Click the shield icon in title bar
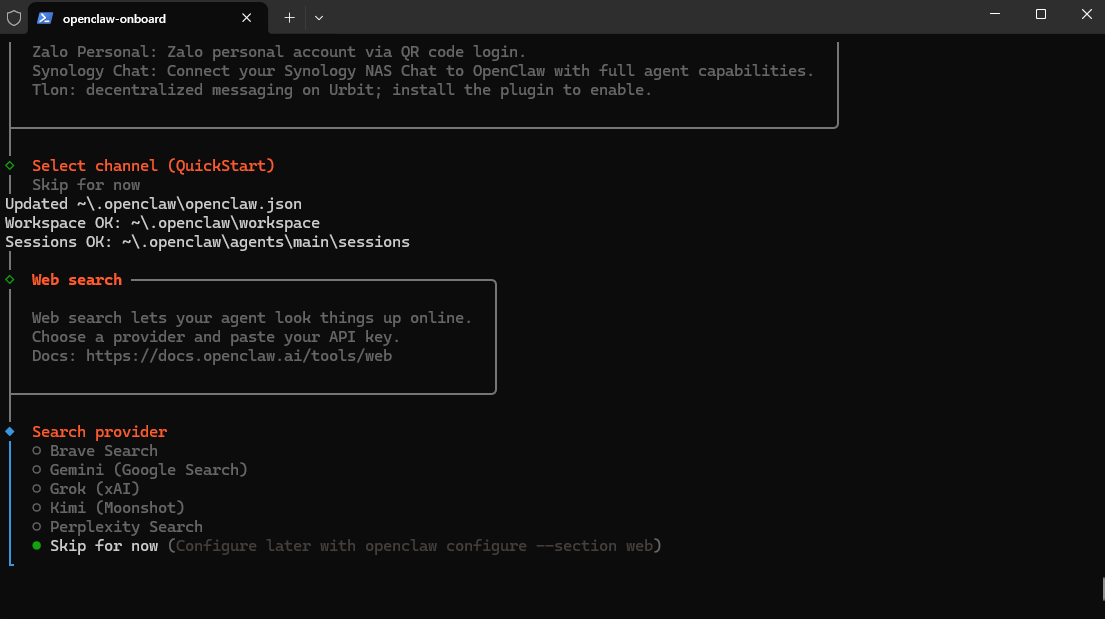The width and height of the screenshot is (1105, 619). (x=14, y=17)
